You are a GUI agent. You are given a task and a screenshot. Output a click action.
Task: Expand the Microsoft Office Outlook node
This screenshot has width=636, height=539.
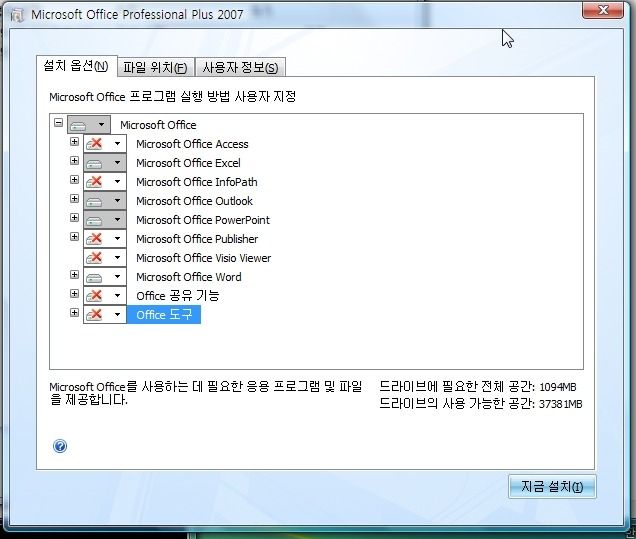(x=74, y=199)
